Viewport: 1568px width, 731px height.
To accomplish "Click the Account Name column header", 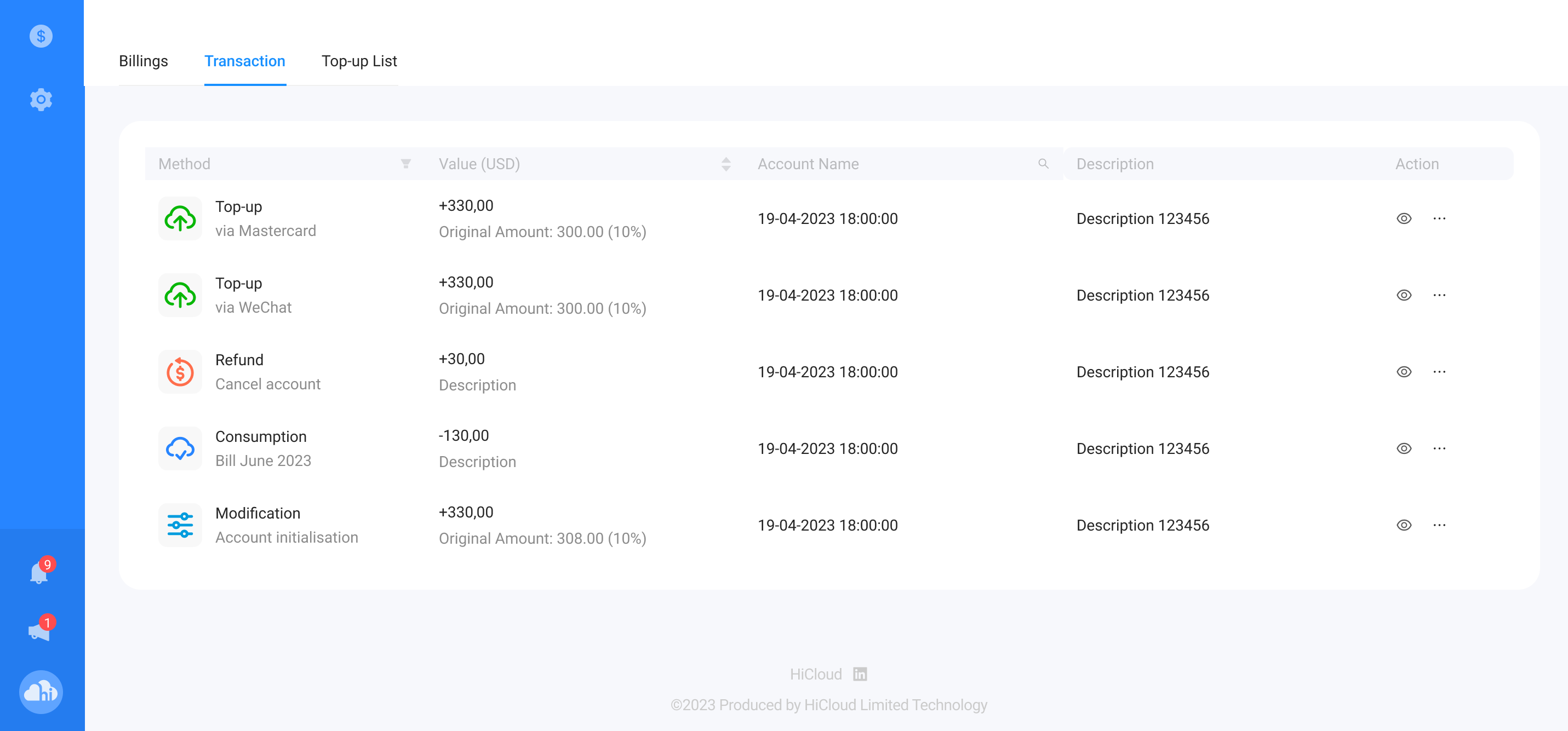I will (808, 164).
